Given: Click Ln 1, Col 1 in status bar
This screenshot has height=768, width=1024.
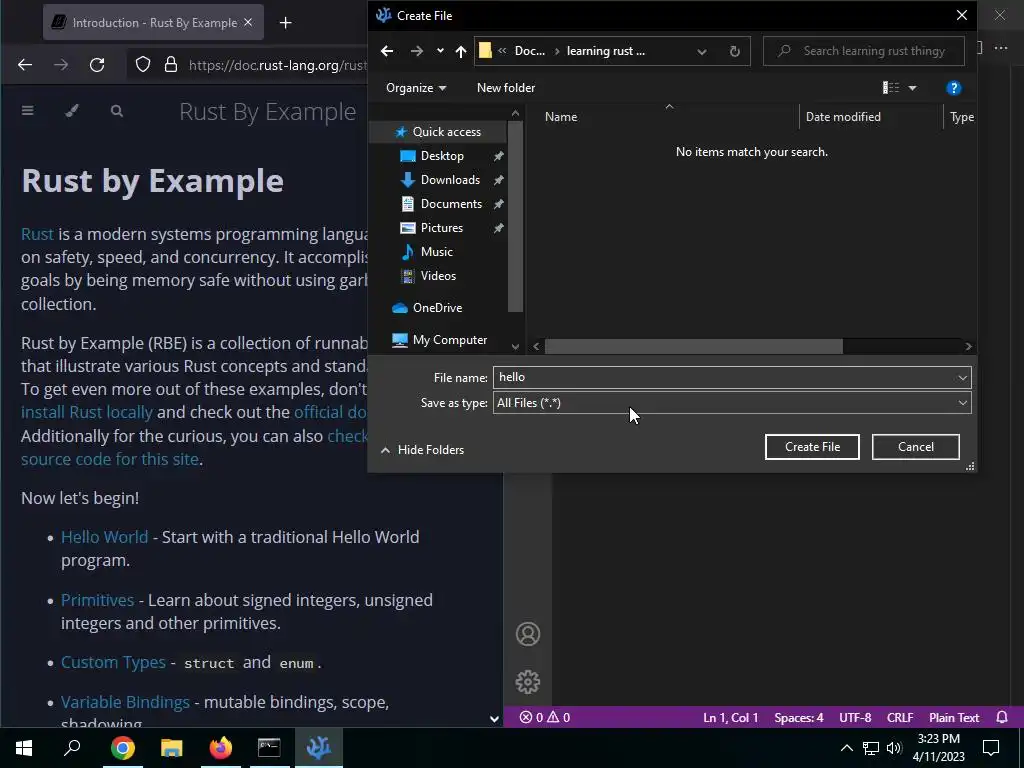Looking at the screenshot, I should [x=730, y=718].
